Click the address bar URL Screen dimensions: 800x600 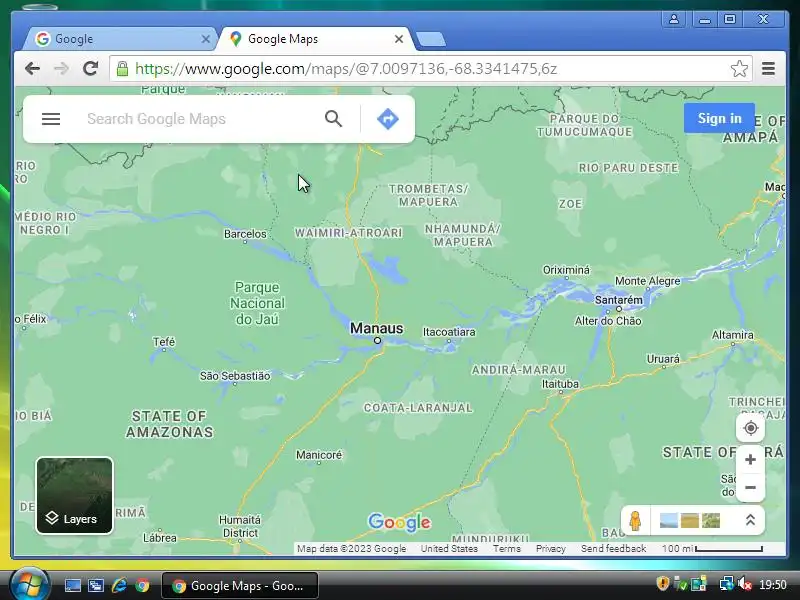point(346,68)
